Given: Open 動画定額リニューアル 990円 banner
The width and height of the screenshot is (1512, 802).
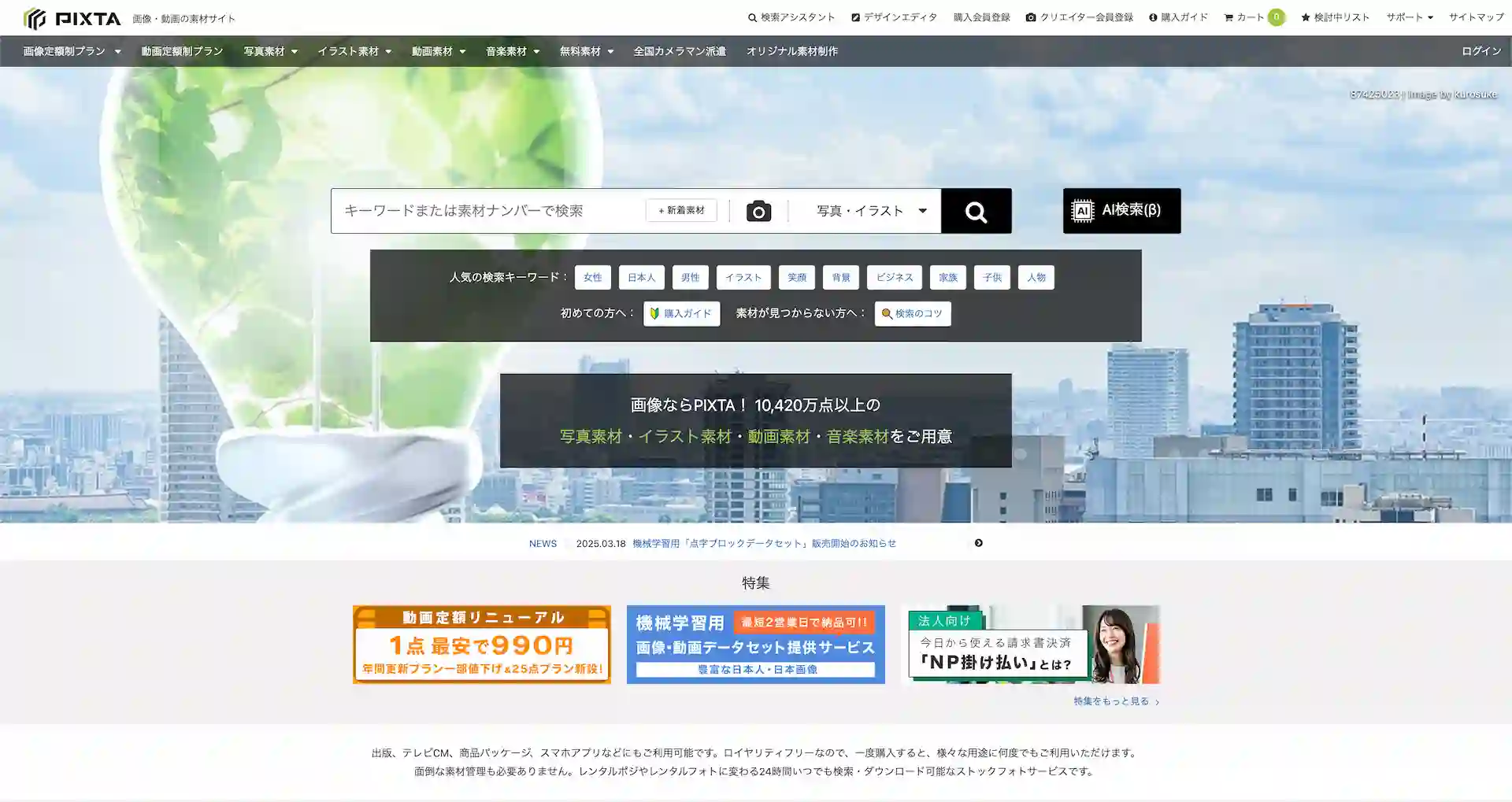Looking at the screenshot, I should (482, 645).
